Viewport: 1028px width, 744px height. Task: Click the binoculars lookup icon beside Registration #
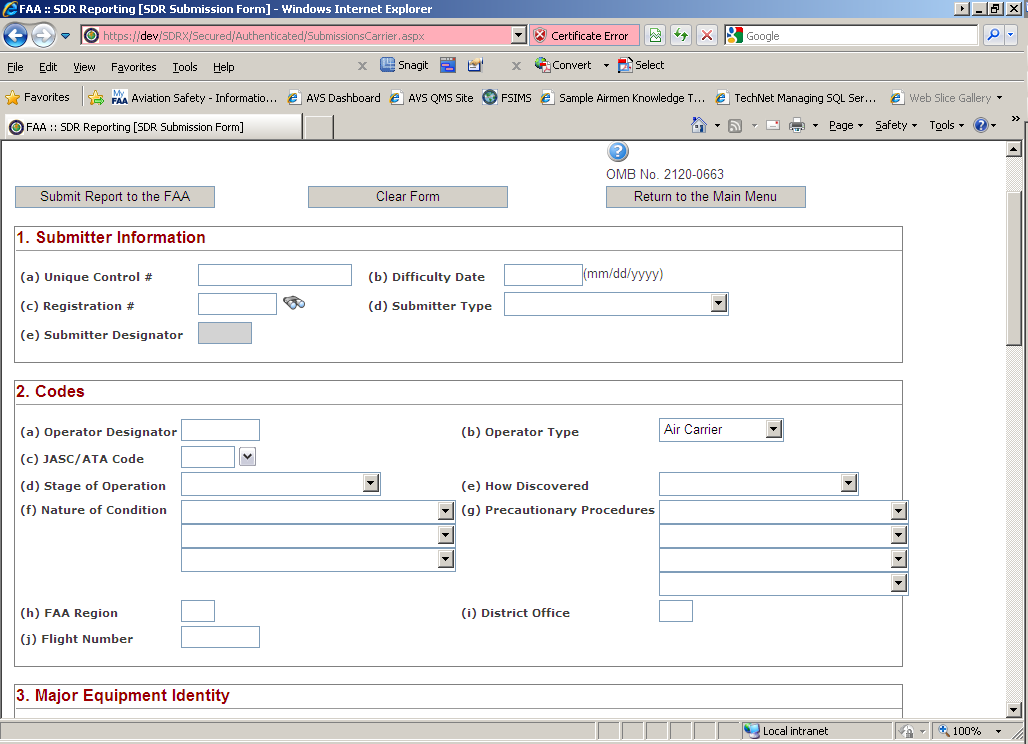point(293,303)
